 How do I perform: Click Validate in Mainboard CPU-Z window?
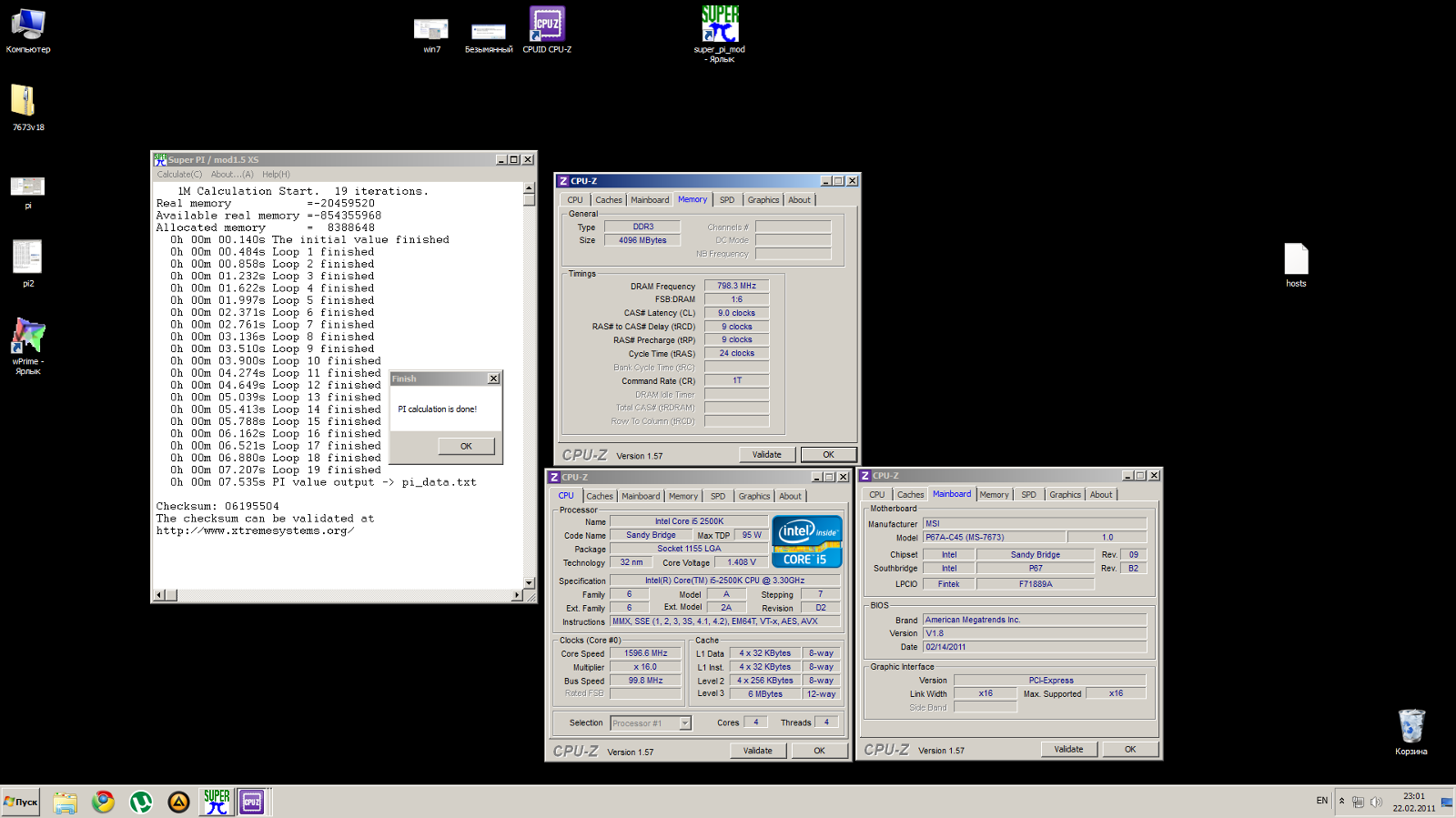[1069, 750]
